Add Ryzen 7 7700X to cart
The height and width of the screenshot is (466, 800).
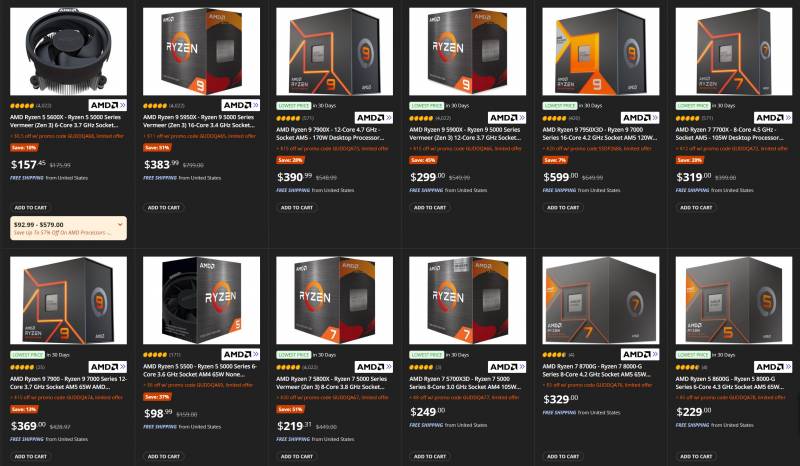(x=696, y=208)
